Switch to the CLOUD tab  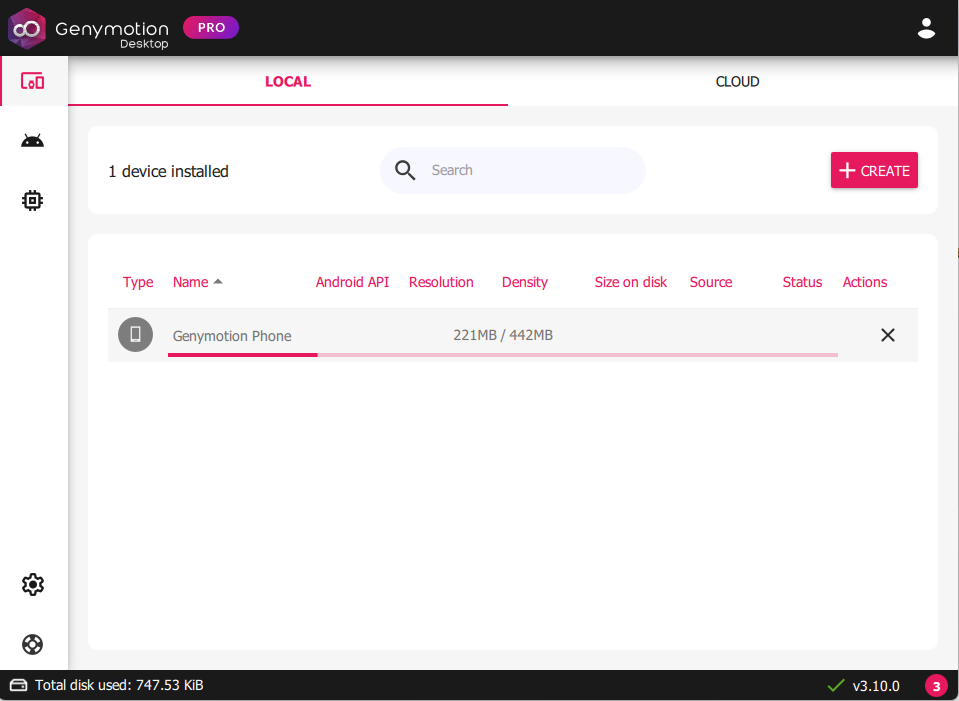738,81
